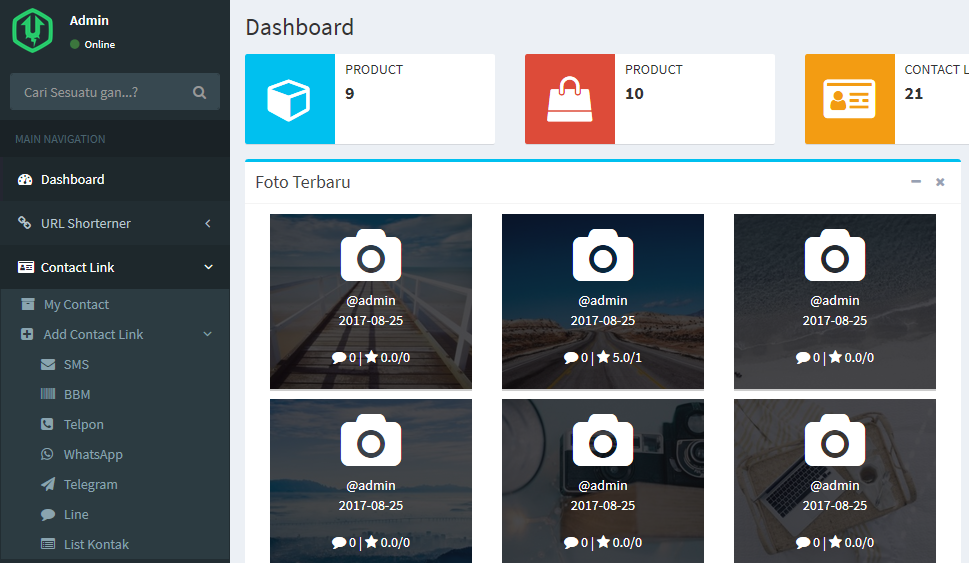Click the orange contact card icon

point(850,99)
